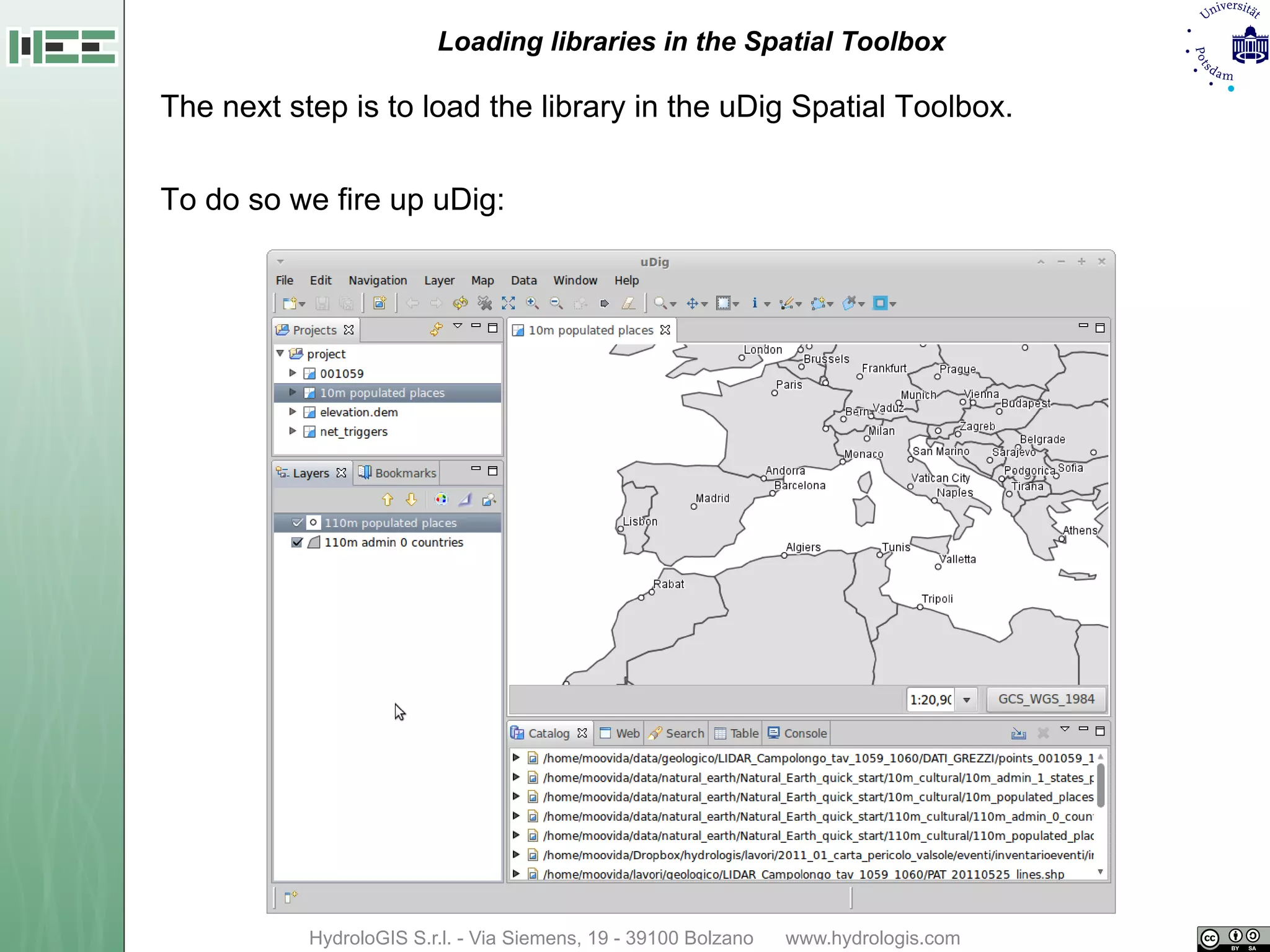Move layer down with yellow down arrow

(x=411, y=500)
